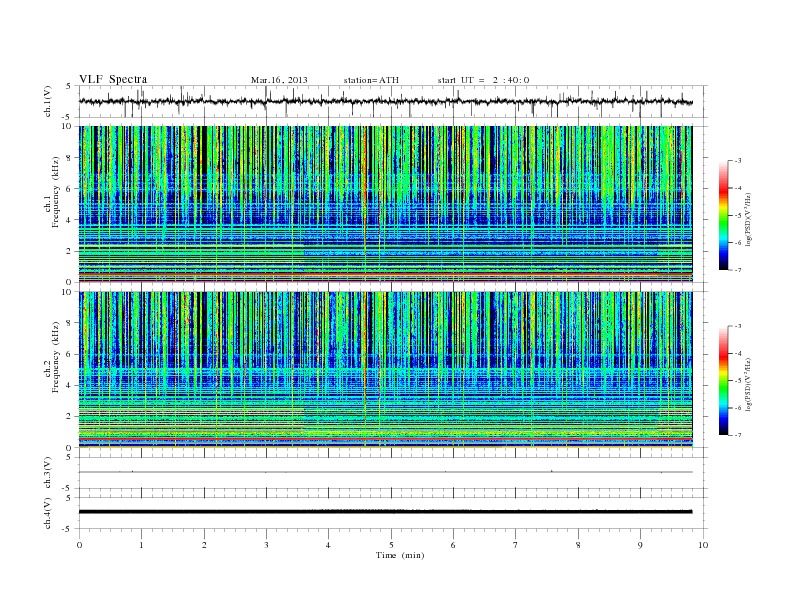Click the 5 V tick on ch.1 waveform axis

click(x=69, y=86)
